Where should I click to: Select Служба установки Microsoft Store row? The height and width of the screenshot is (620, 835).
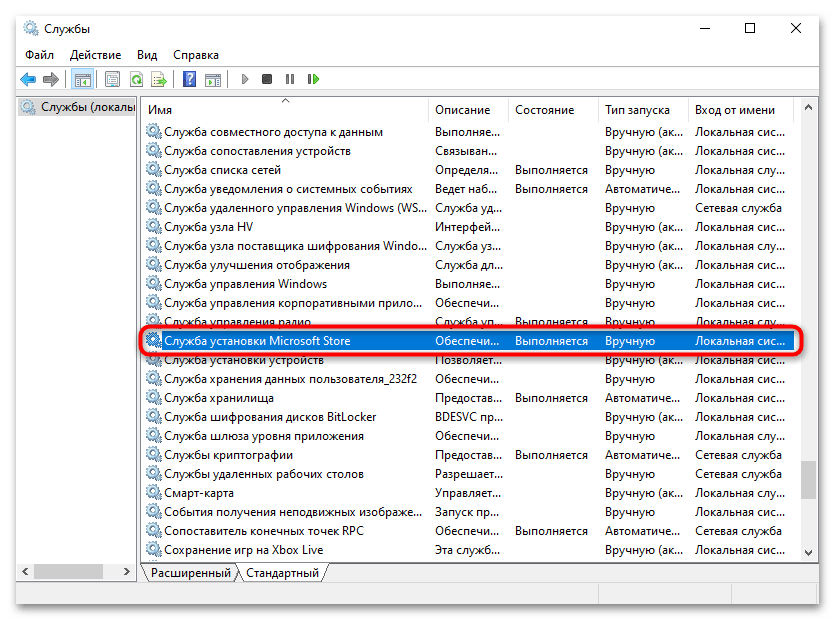(x=470, y=340)
